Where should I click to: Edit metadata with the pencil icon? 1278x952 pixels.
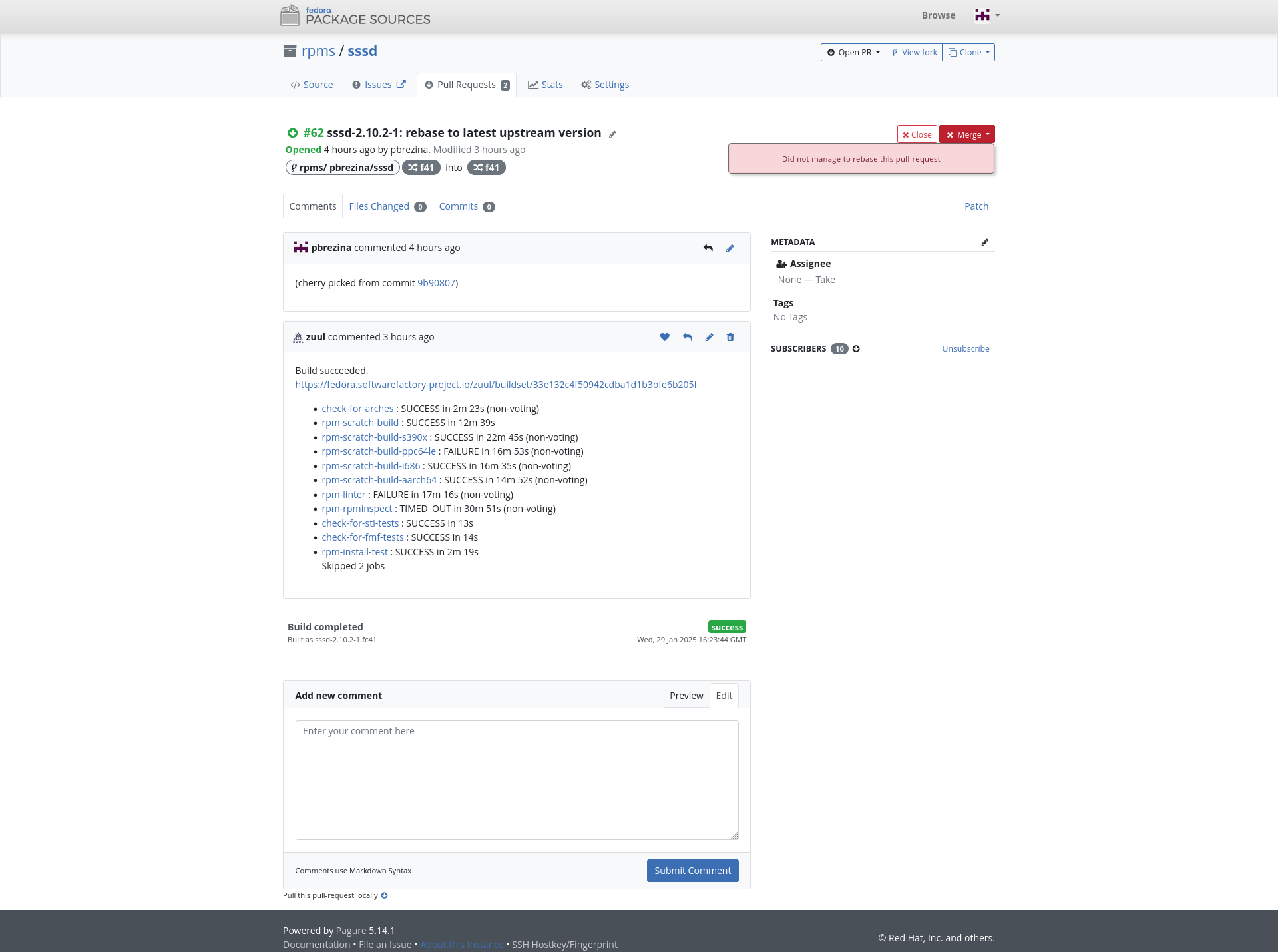click(x=984, y=242)
